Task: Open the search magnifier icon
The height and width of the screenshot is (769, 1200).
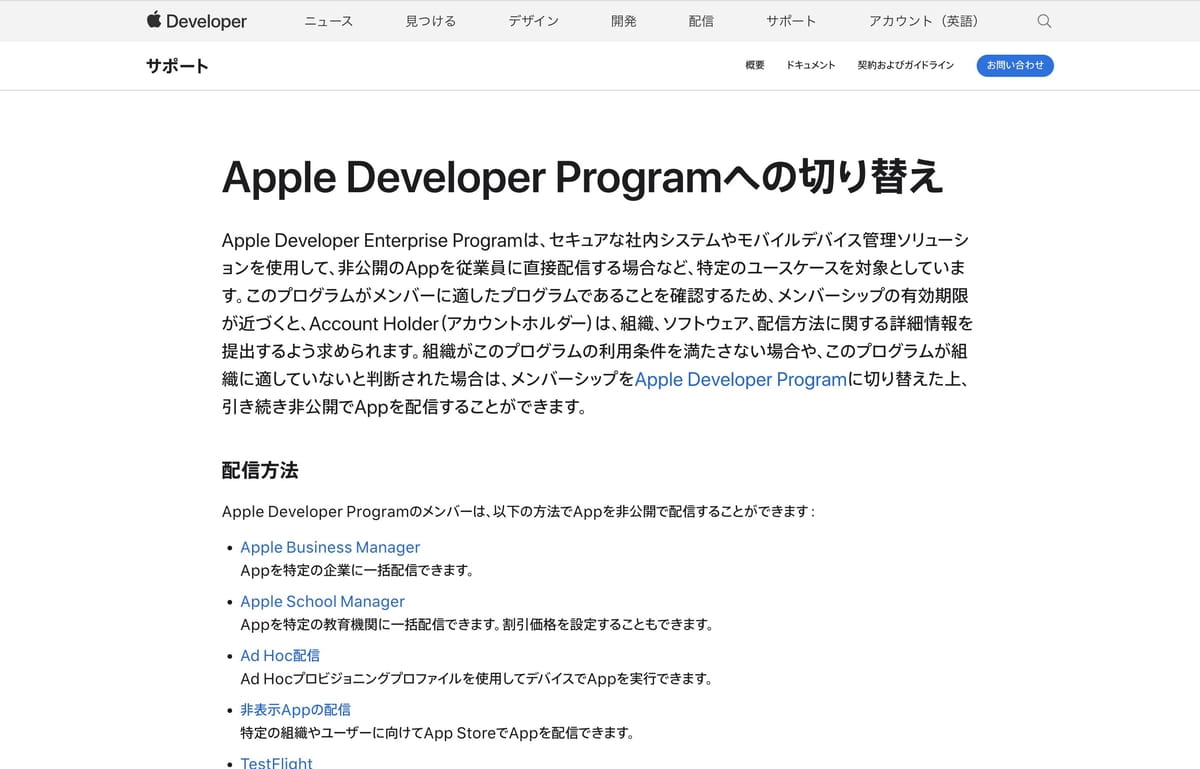Action: click(x=1044, y=21)
